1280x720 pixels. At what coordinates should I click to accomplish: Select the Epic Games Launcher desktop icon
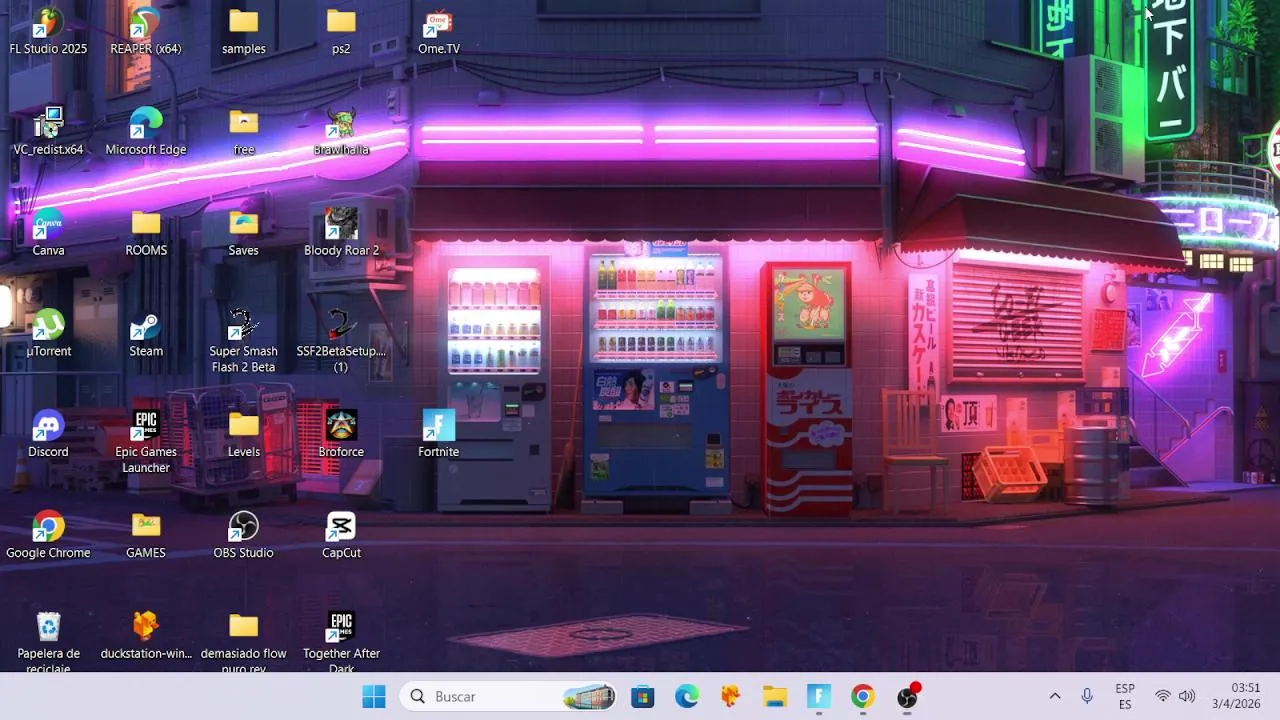click(146, 441)
